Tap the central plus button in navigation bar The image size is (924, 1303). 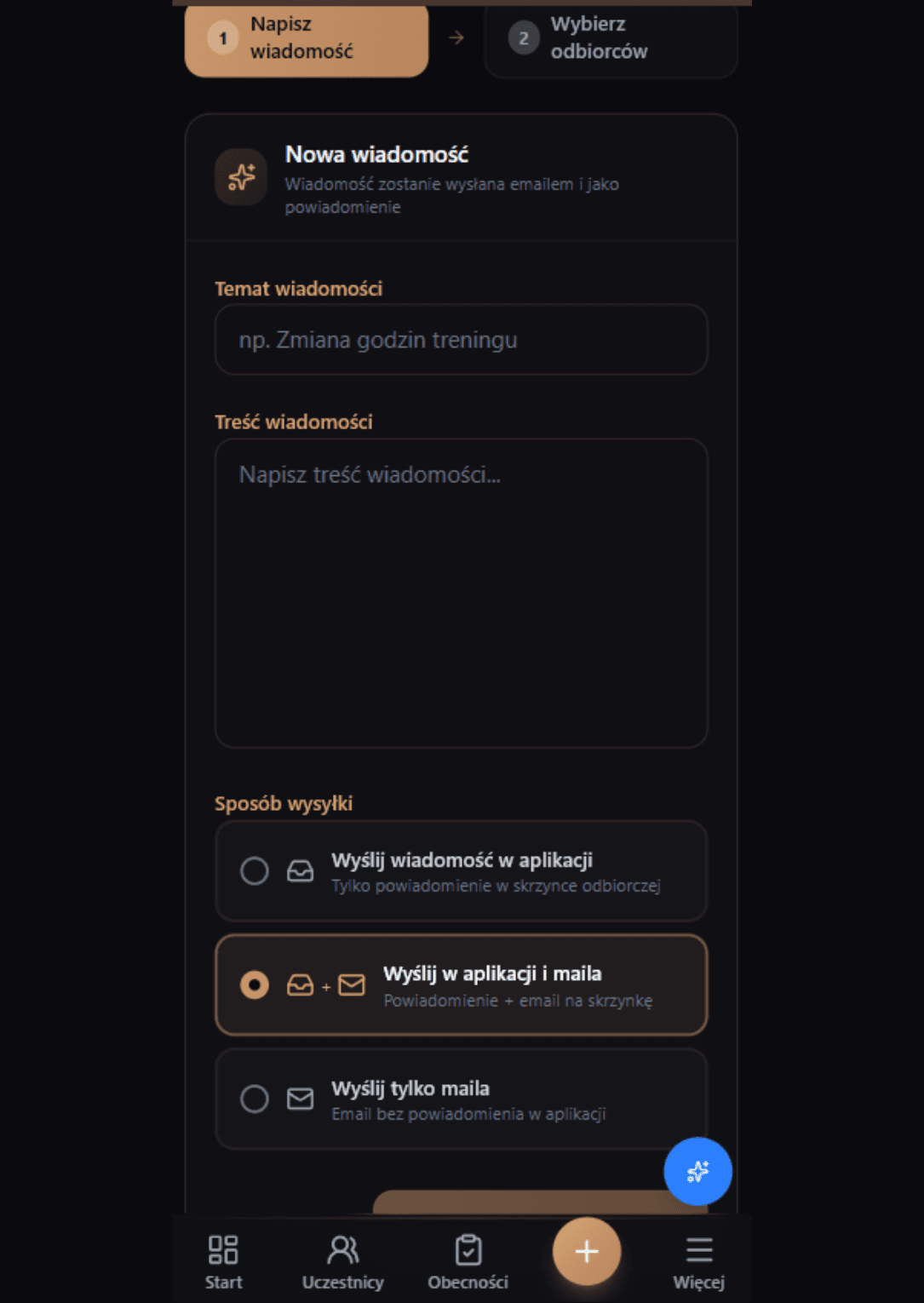[x=586, y=1252]
